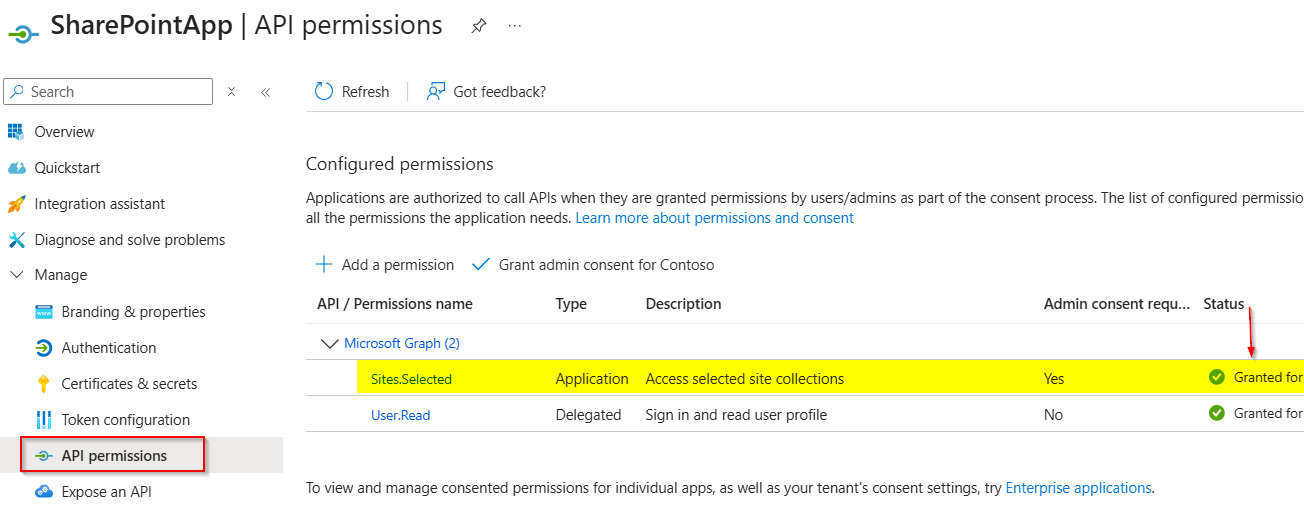This screenshot has height=519, width=1304.
Task: Click the plus icon to add permission
Action: (324, 265)
